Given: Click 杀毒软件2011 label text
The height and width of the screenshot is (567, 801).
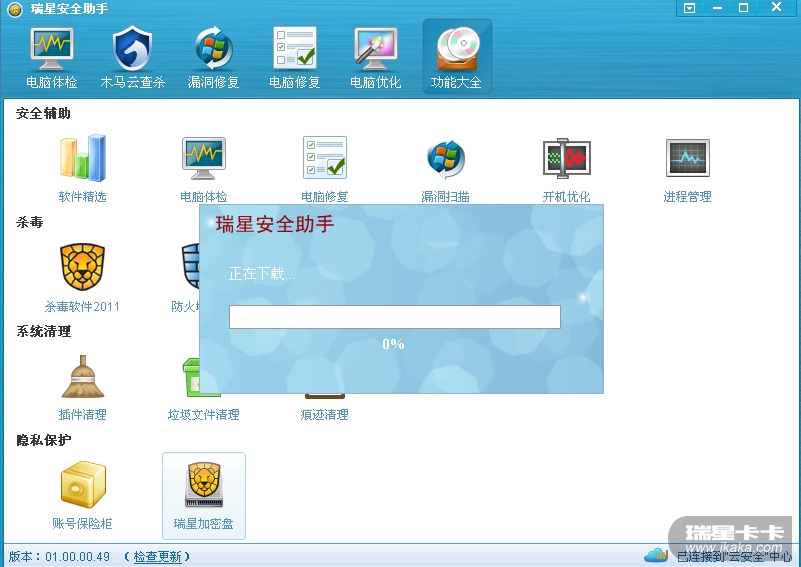Looking at the screenshot, I should [82, 306].
